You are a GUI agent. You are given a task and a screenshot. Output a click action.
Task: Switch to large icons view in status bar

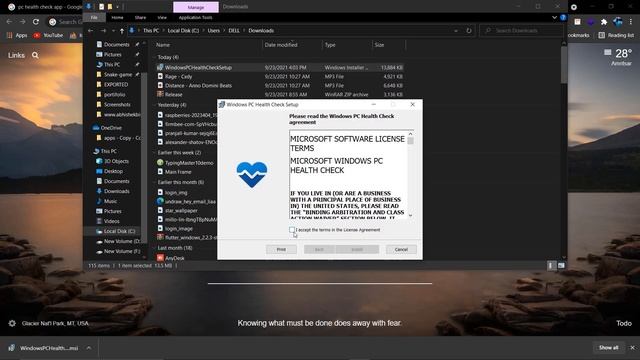pos(561,266)
